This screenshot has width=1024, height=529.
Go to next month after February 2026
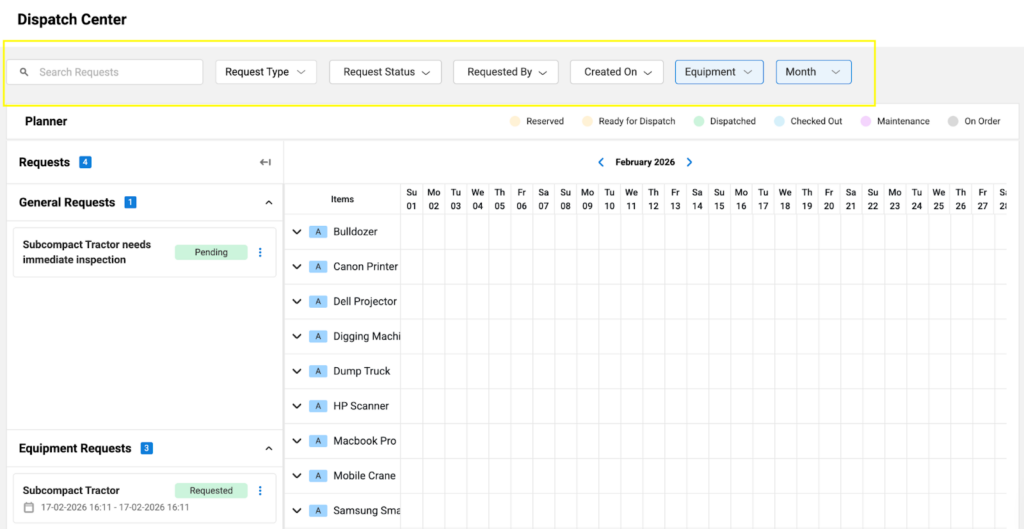pyautogui.click(x=689, y=162)
